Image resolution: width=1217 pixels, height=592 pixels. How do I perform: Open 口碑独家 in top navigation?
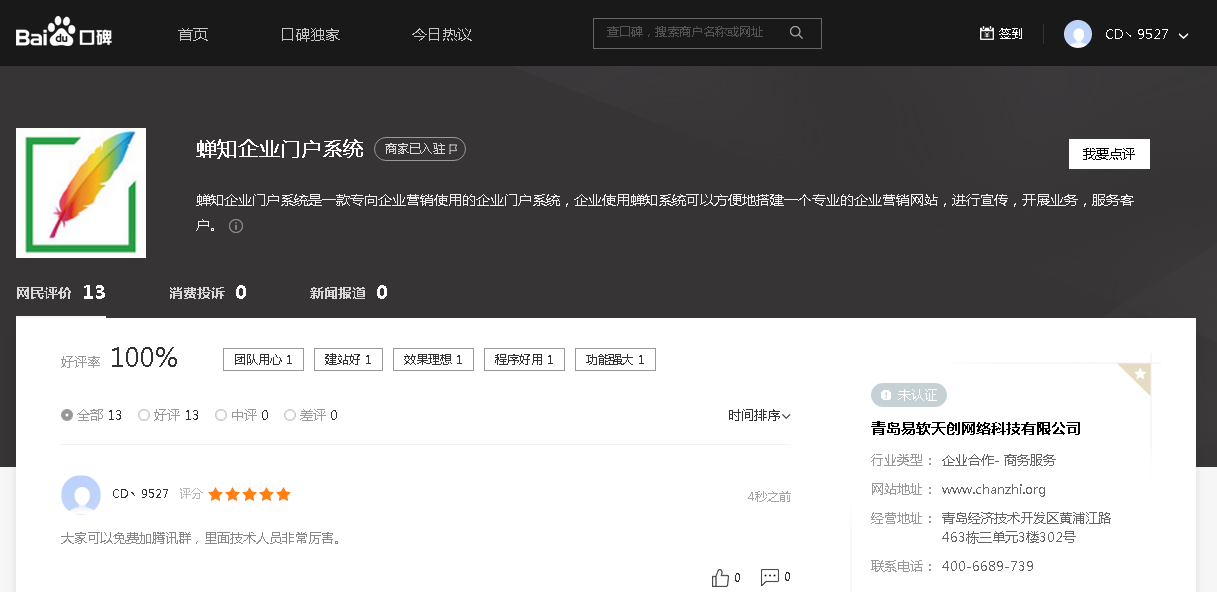(x=310, y=34)
